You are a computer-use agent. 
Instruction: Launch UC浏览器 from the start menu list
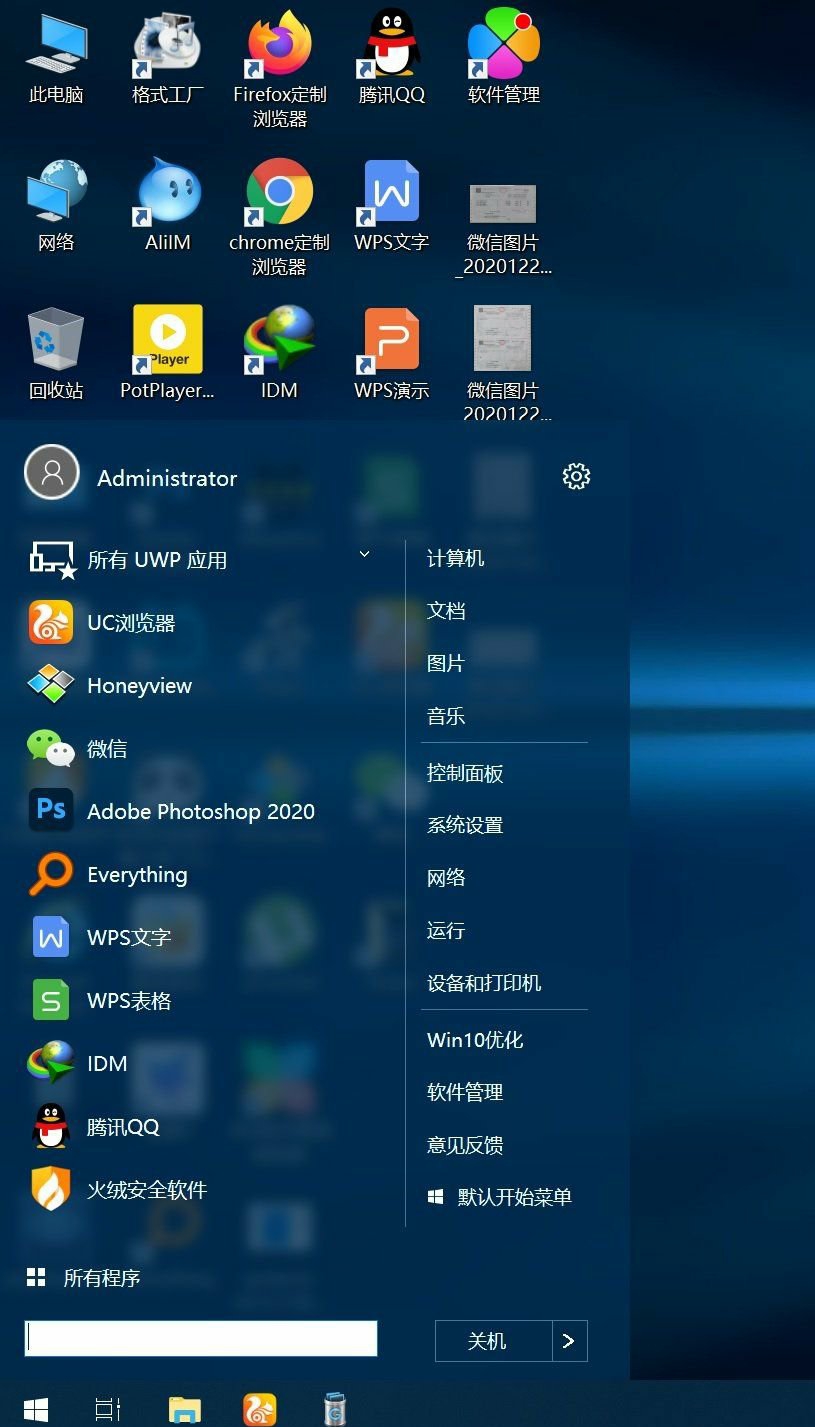130,623
